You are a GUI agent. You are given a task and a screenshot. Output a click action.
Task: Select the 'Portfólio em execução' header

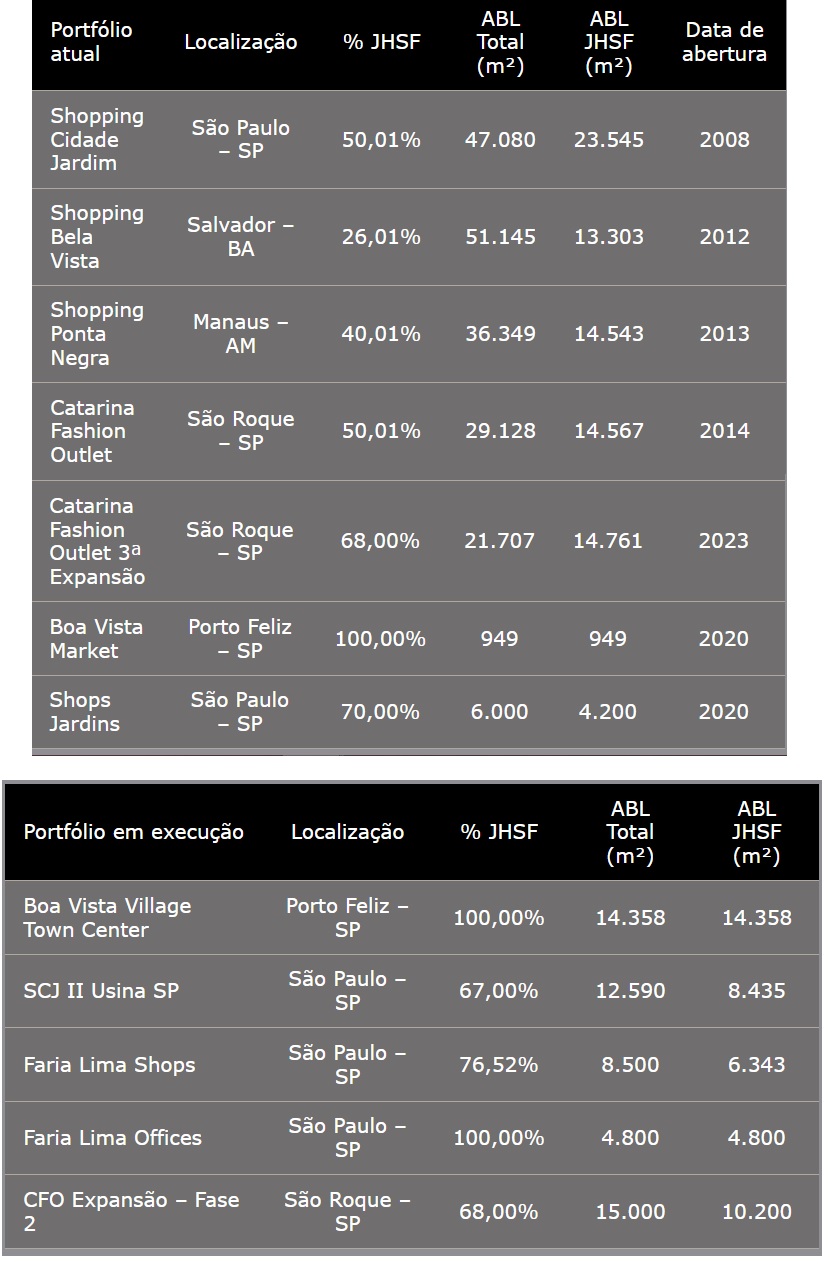click(134, 832)
